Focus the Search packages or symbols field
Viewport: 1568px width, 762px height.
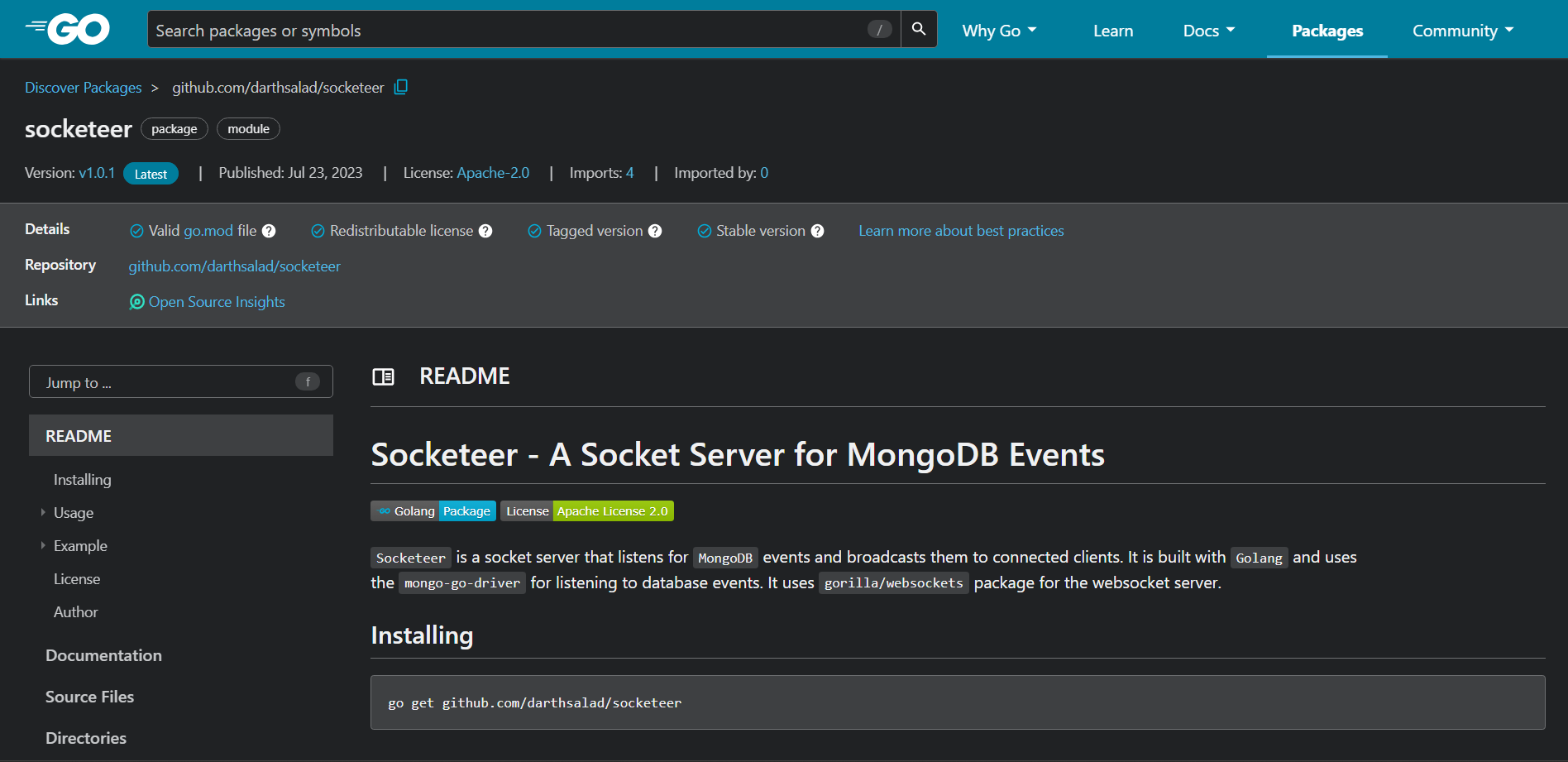click(x=504, y=31)
